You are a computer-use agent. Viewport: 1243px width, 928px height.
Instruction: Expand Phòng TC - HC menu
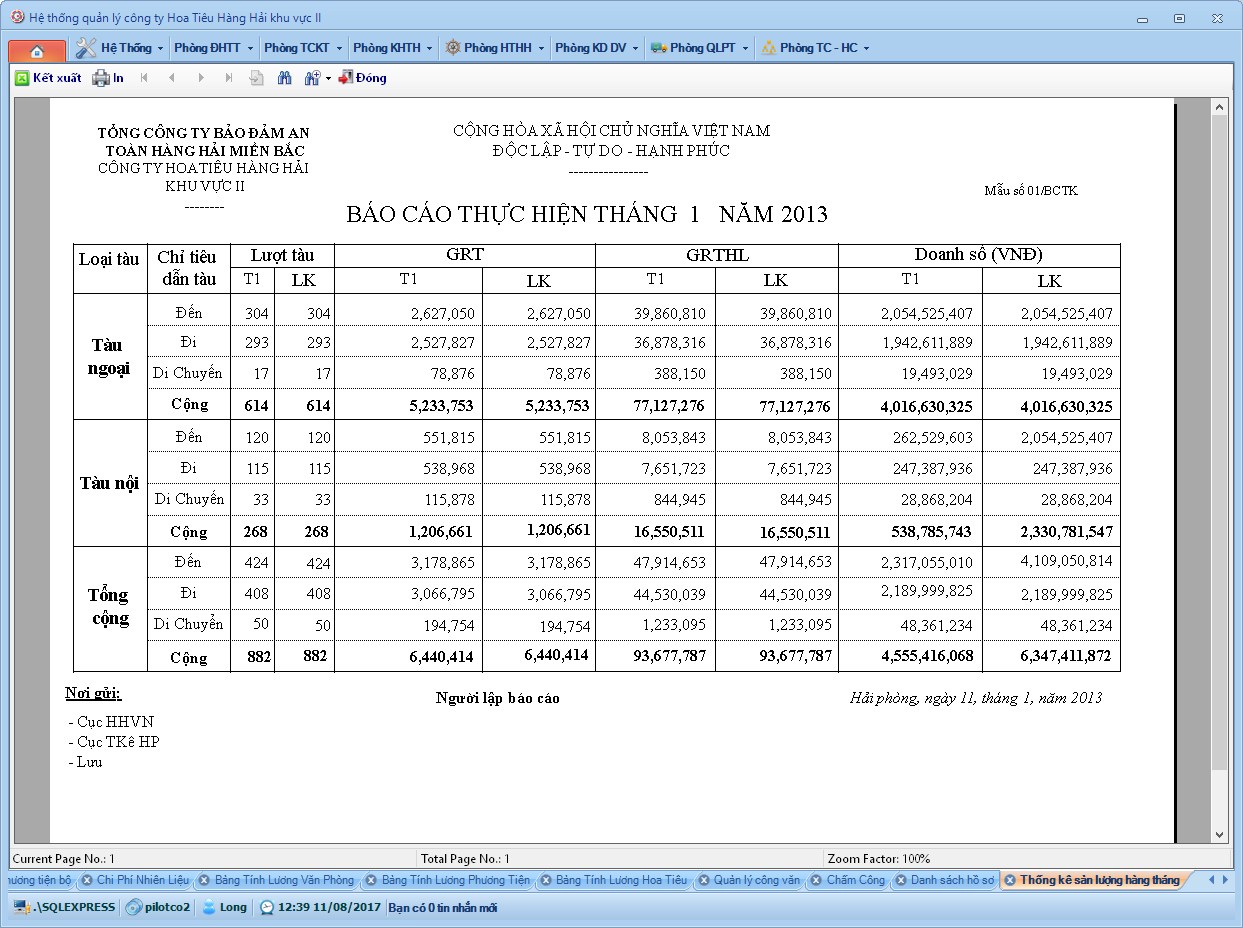click(815, 48)
